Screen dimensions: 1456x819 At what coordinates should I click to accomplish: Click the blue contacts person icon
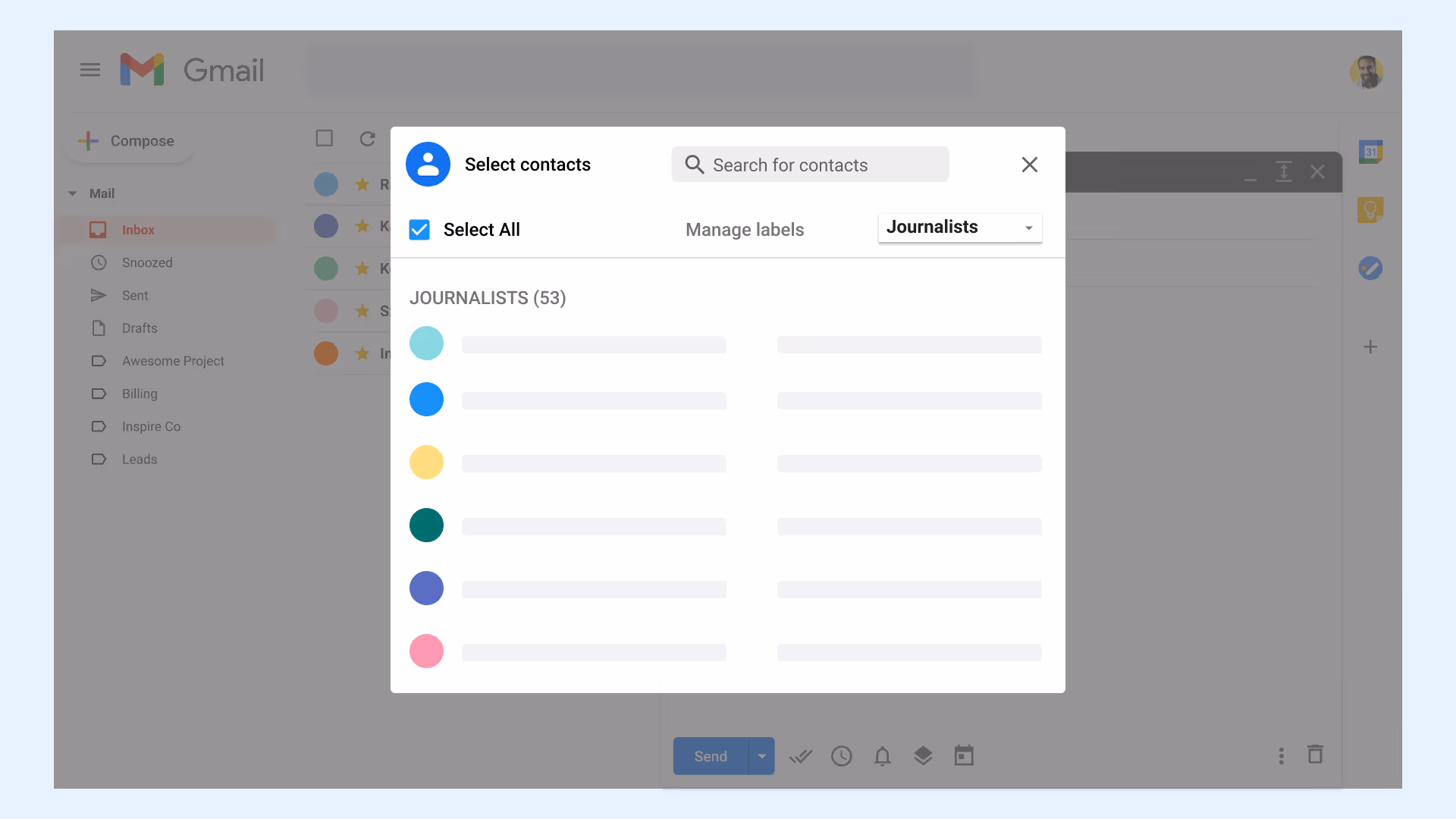pos(428,165)
